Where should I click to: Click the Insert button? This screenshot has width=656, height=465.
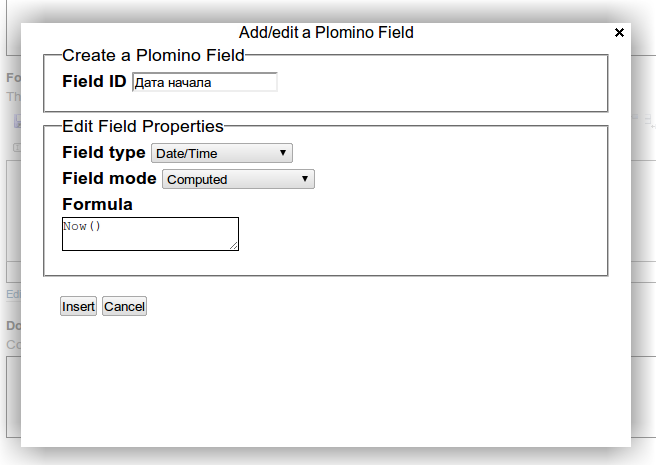pyautogui.click(x=78, y=306)
